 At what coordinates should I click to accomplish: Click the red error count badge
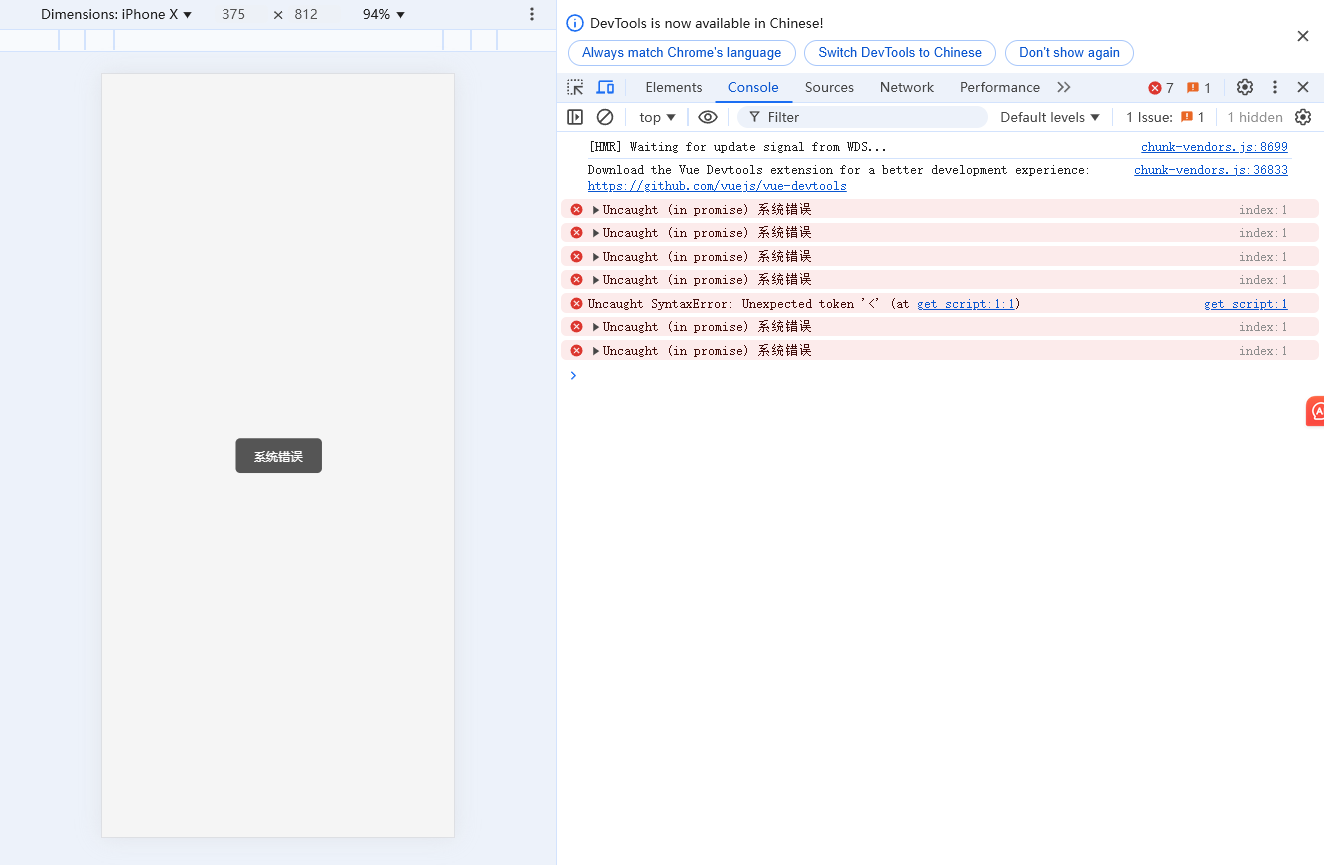pos(1161,88)
